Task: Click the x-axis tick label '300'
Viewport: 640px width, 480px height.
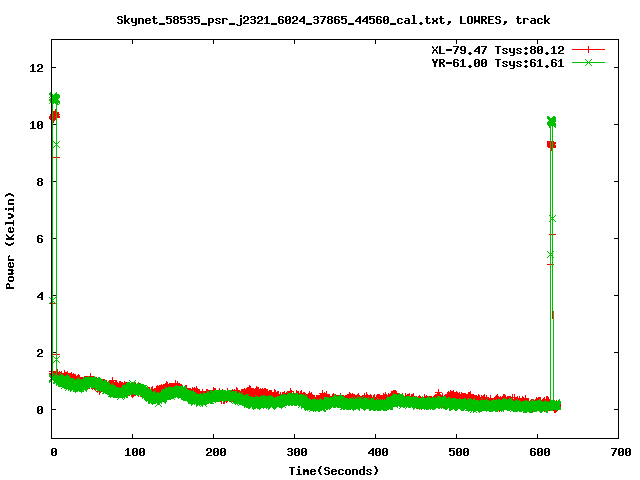Action: [x=296, y=452]
